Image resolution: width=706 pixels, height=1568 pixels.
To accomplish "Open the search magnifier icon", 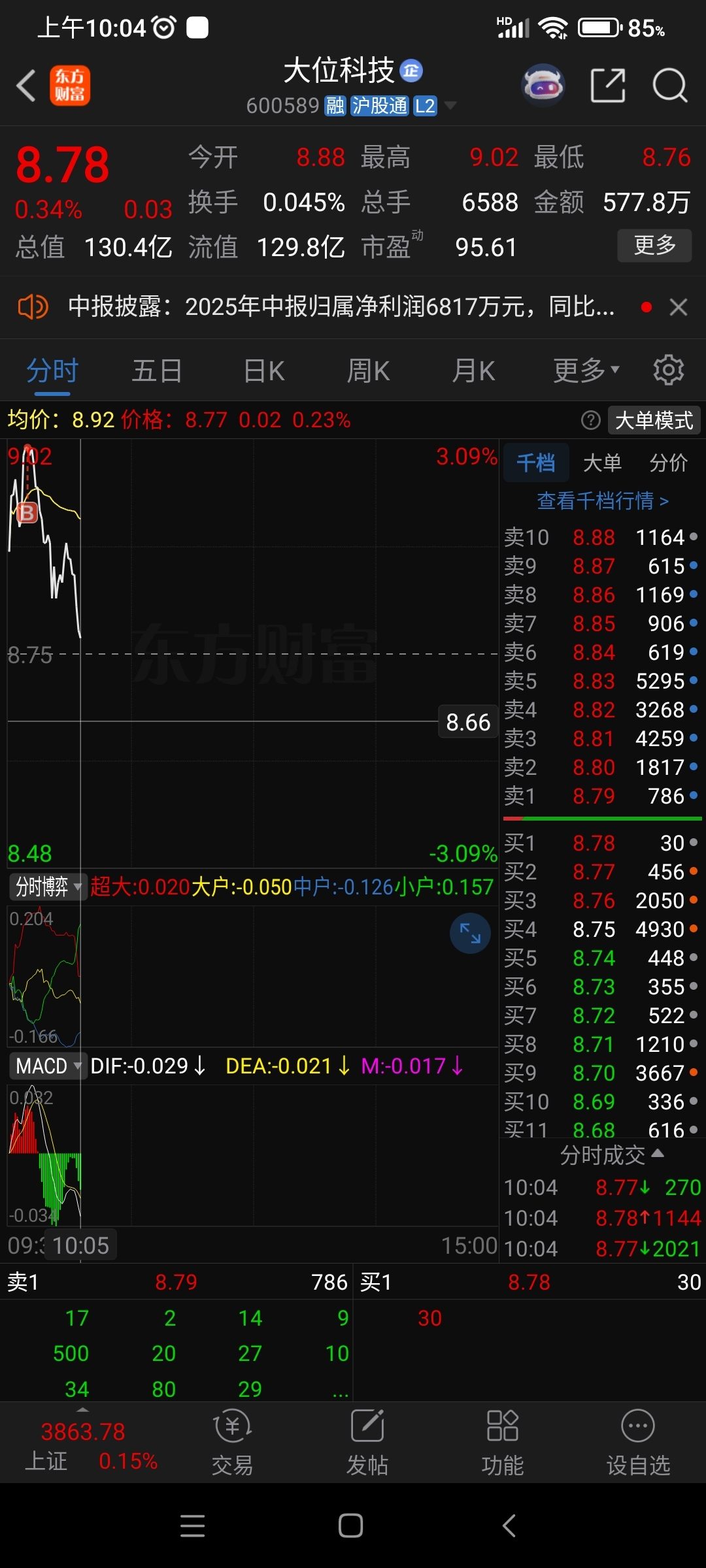I will tap(670, 85).
